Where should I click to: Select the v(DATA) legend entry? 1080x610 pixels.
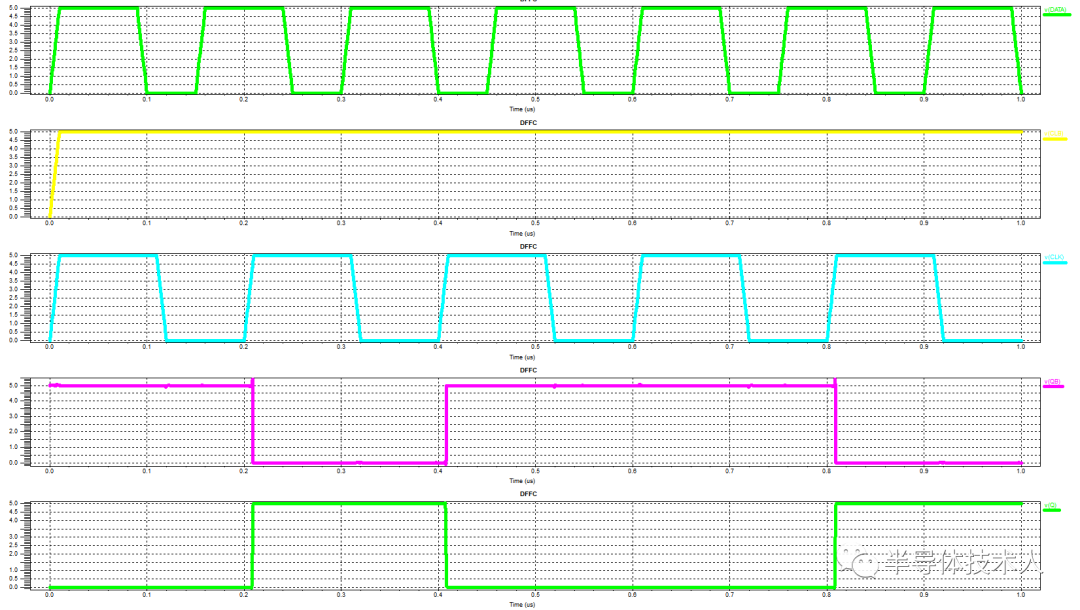pyautogui.click(x=1055, y=11)
